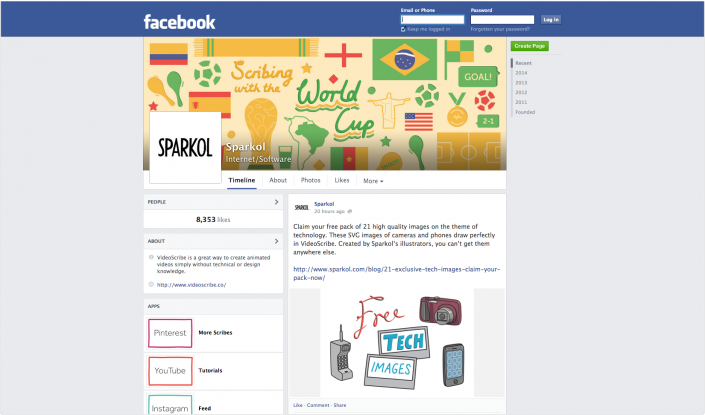Viewport: 705px width, 415px height.
Task: Jump to Recent in timeline navigator
Action: tap(523, 63)
